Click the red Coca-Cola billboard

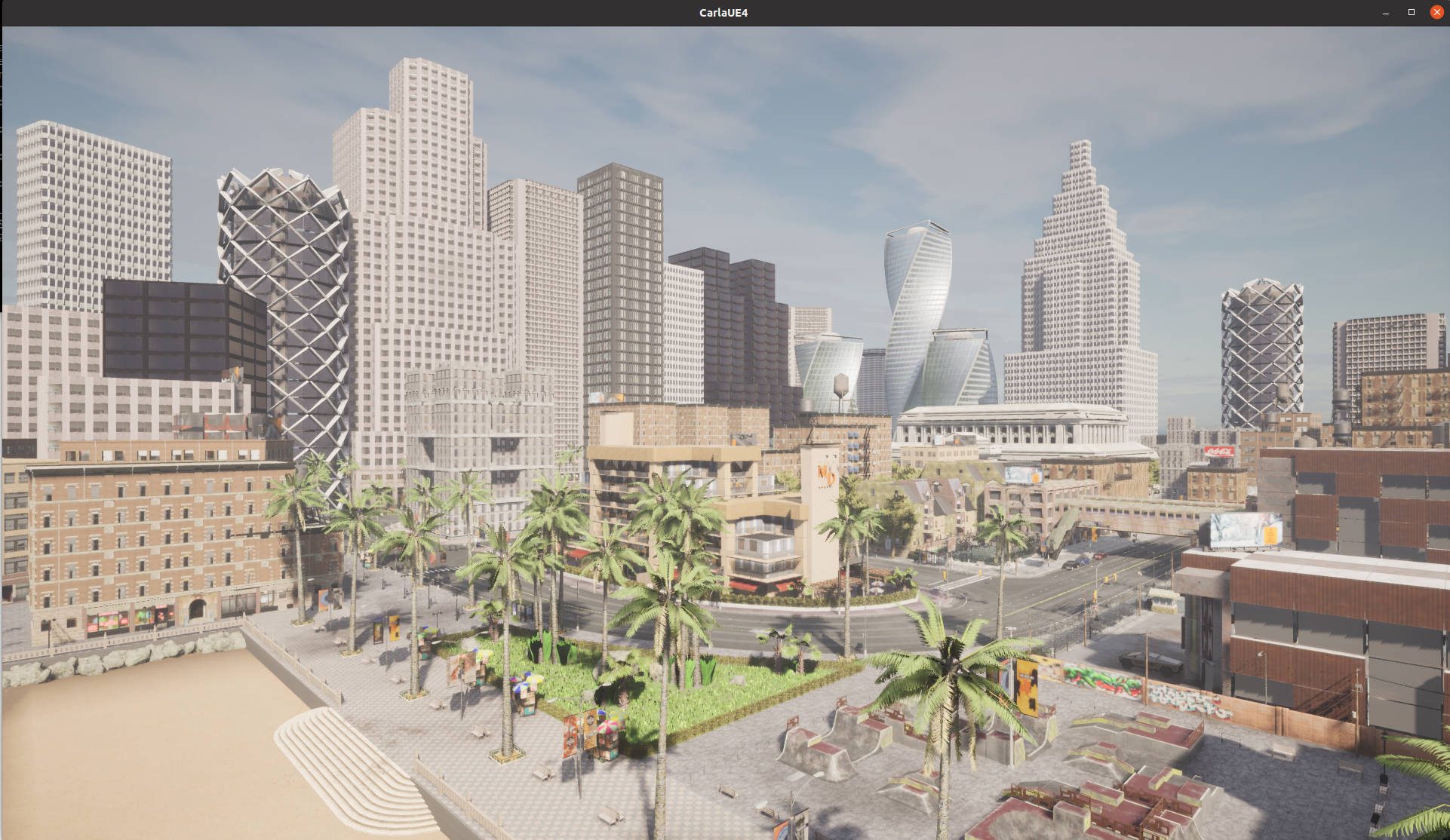pos(1219,452)
